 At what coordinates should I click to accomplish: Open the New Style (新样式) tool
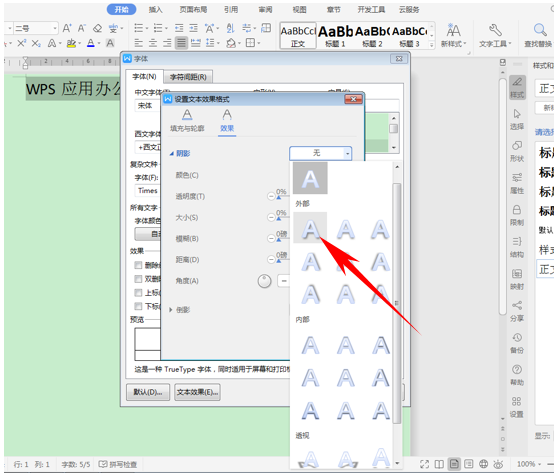coord(453,35)
